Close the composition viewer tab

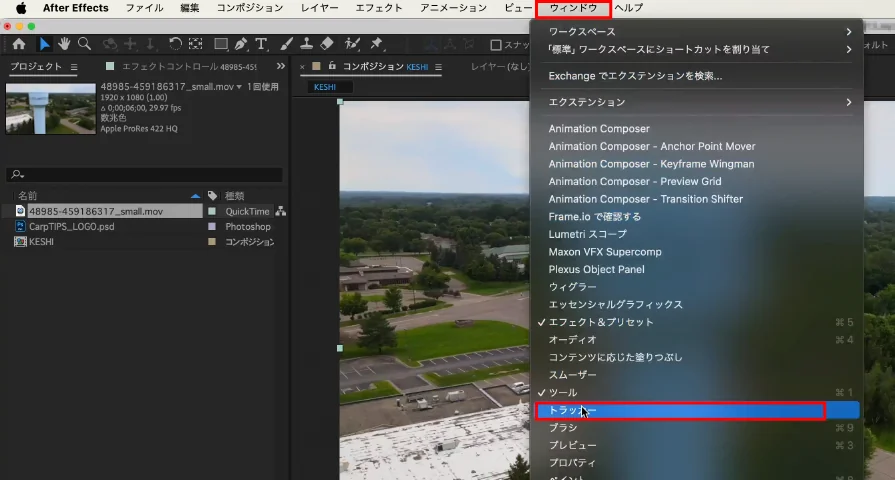click(x=302, y=67)
